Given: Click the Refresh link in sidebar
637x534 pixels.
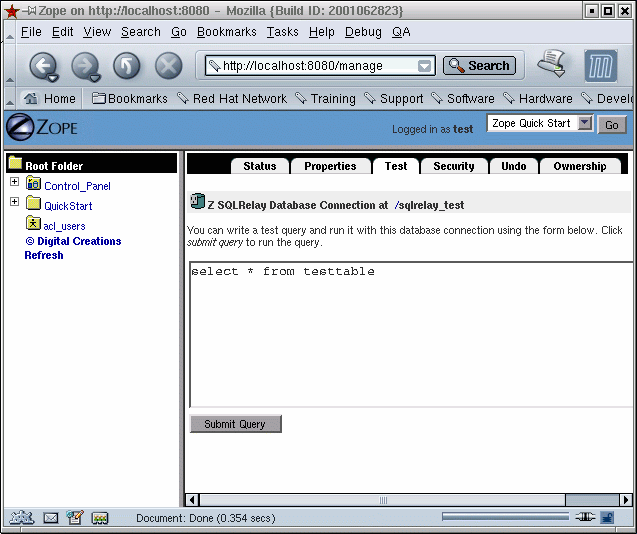Looking at the screenshot, I should (x=44, y=255).
